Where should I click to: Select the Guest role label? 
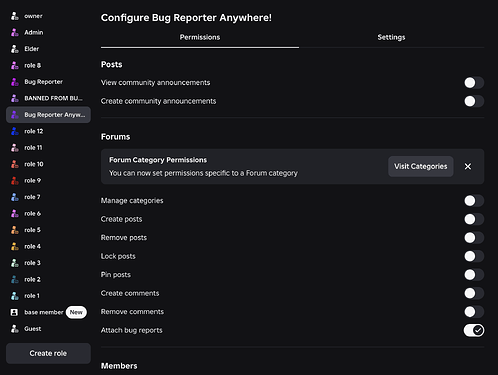click(x=33, y=329)
